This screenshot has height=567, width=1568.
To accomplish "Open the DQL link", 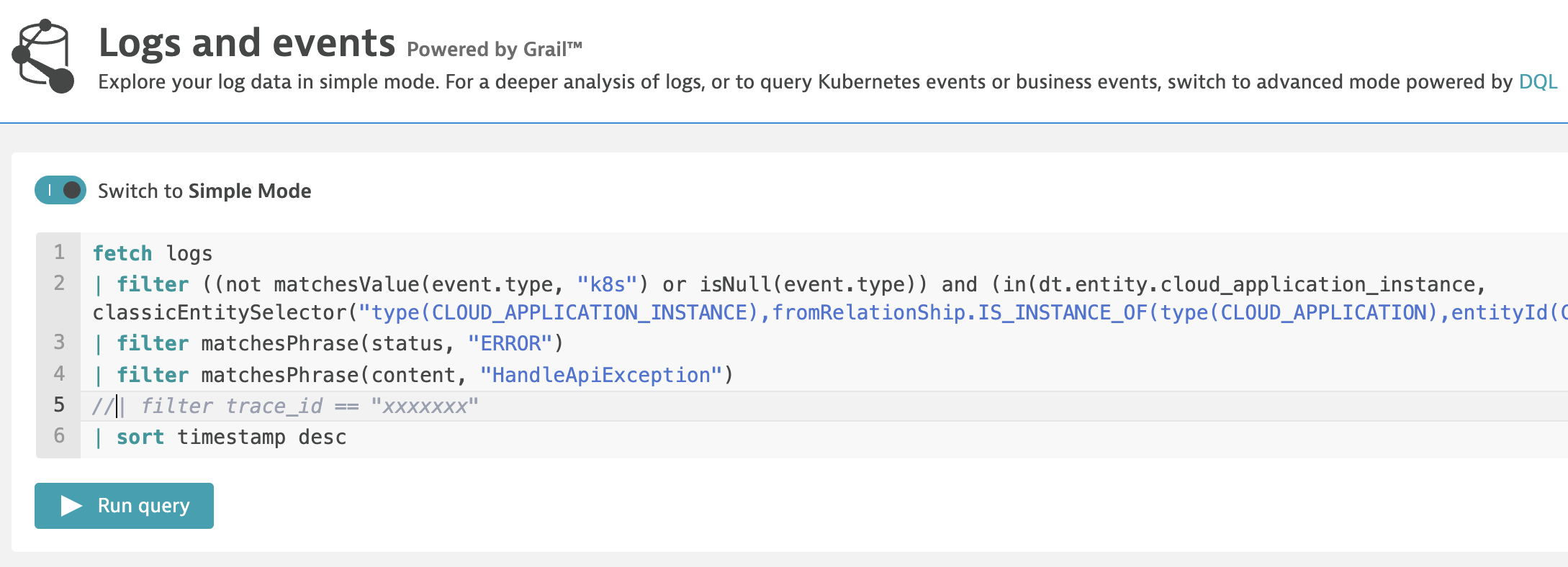I will 1538,81.
